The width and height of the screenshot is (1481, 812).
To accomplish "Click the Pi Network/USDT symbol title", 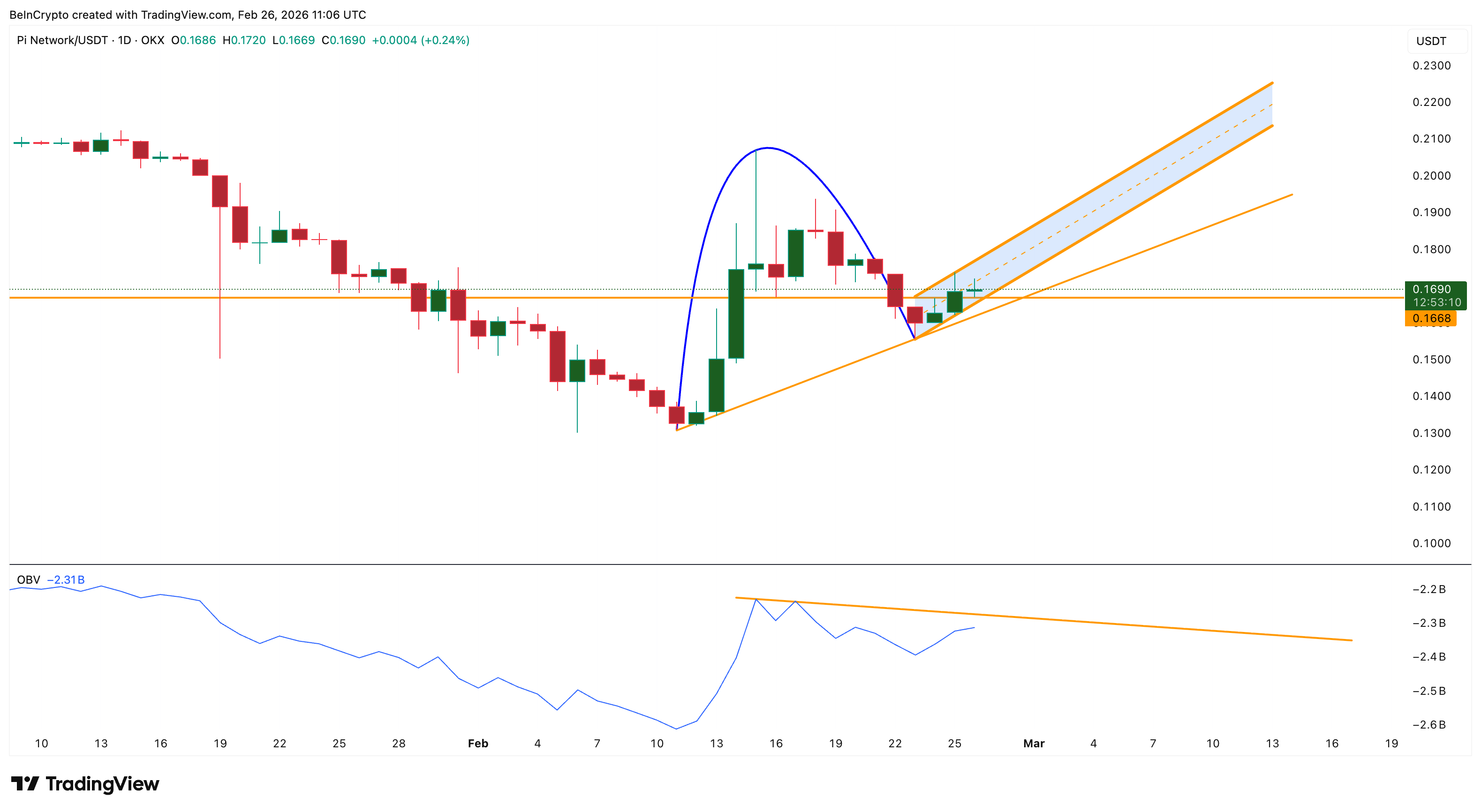I will coord(62,40).
